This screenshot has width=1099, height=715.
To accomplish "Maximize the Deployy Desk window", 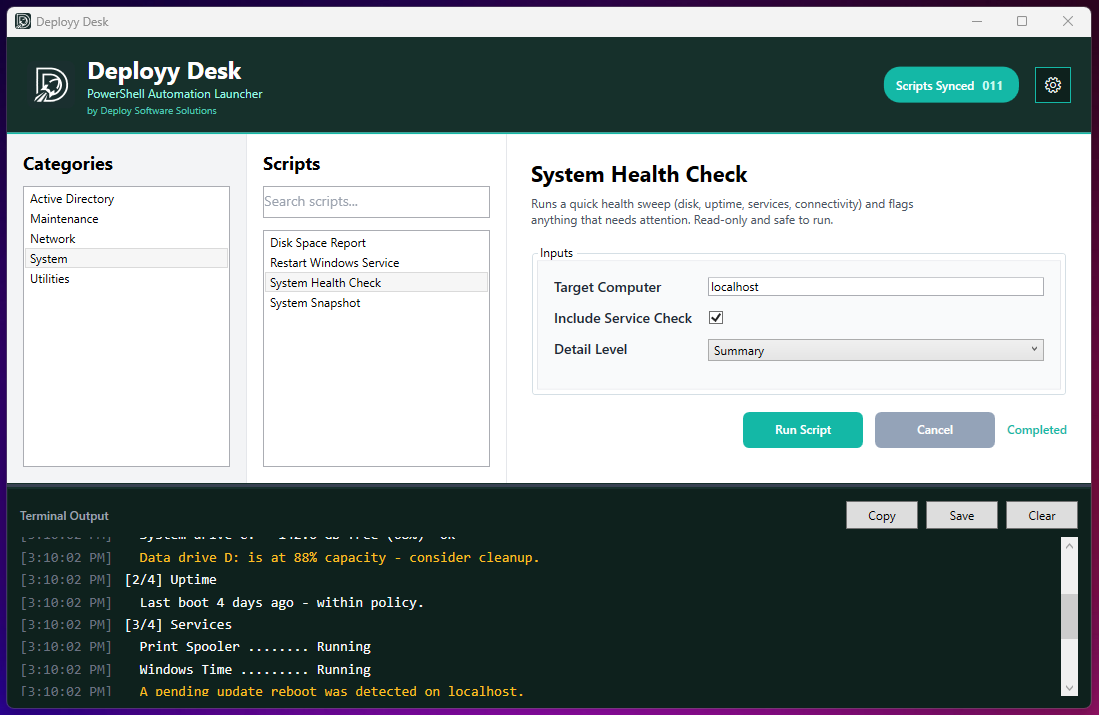I will tap(1022, 21).
